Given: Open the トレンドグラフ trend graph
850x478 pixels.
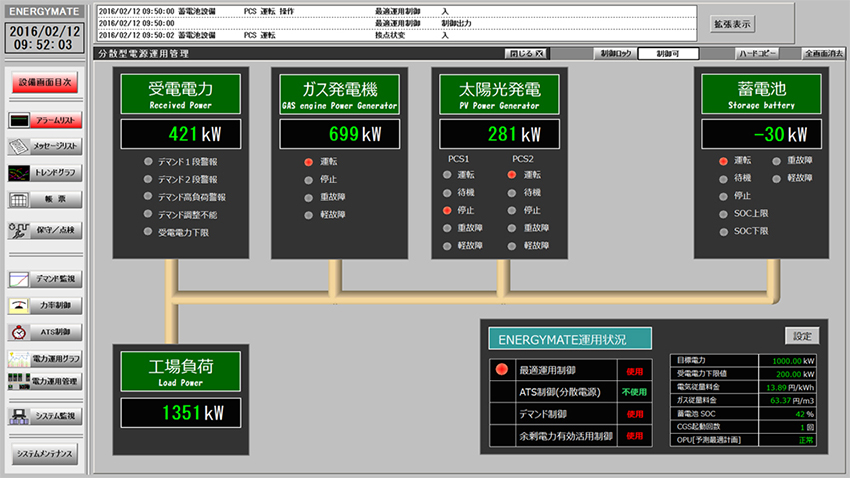Looking at the screenshot, I should pos(45,173).
